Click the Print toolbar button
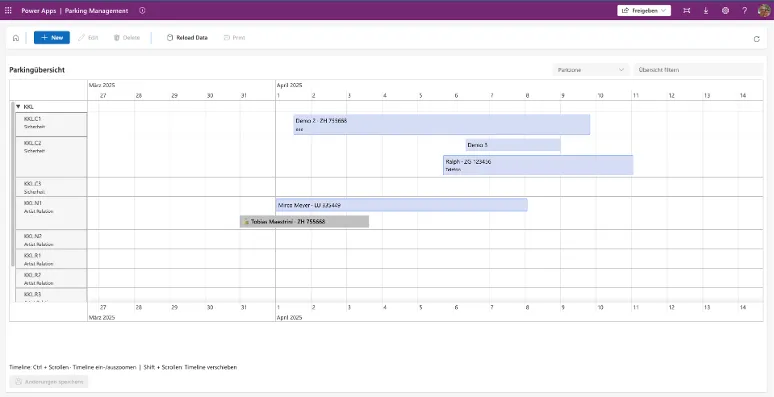The width and height of the screenshot is (774, 397). click(234, 38)
